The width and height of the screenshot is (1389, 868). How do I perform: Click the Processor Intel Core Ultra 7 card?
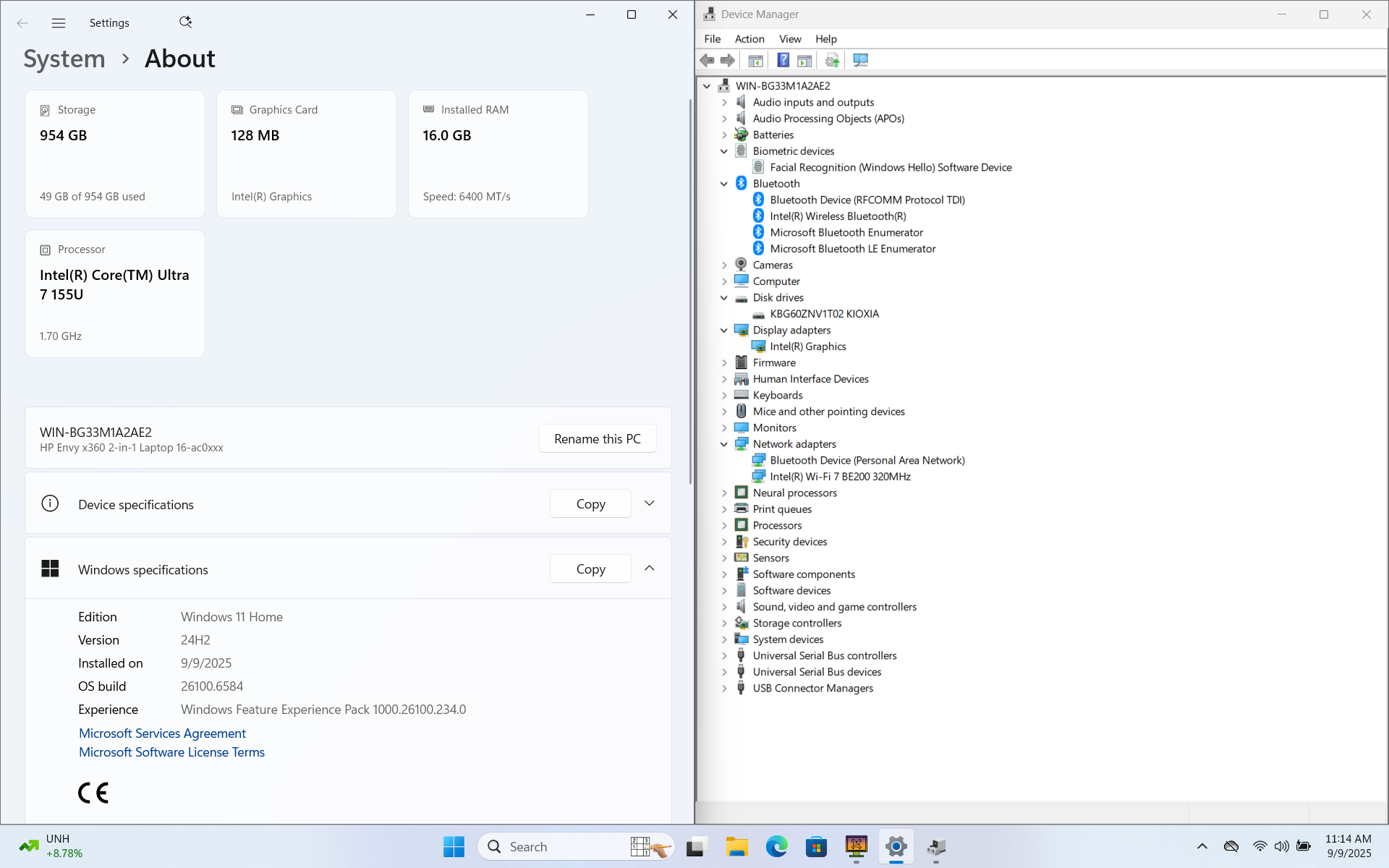click(115, 294)
